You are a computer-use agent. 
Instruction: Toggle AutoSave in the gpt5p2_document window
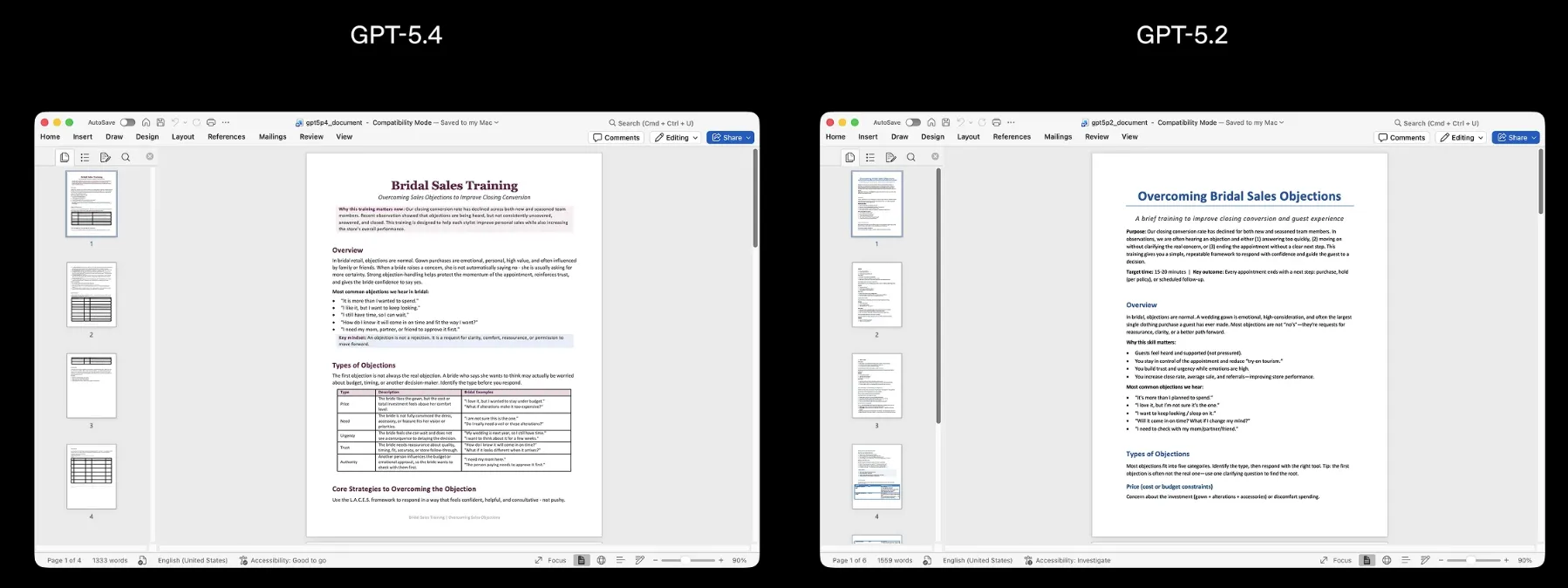[913, 123]
